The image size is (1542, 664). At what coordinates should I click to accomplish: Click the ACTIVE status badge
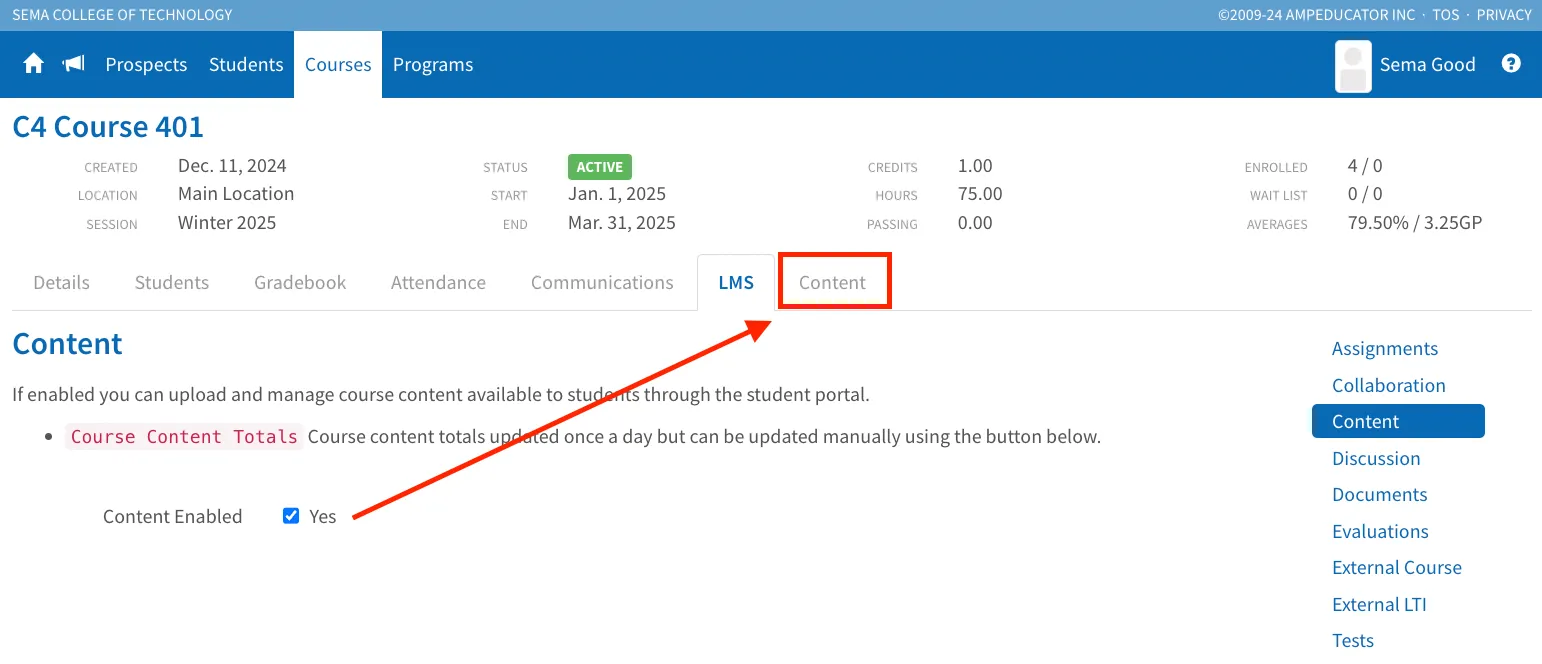(x=600, y=167)
